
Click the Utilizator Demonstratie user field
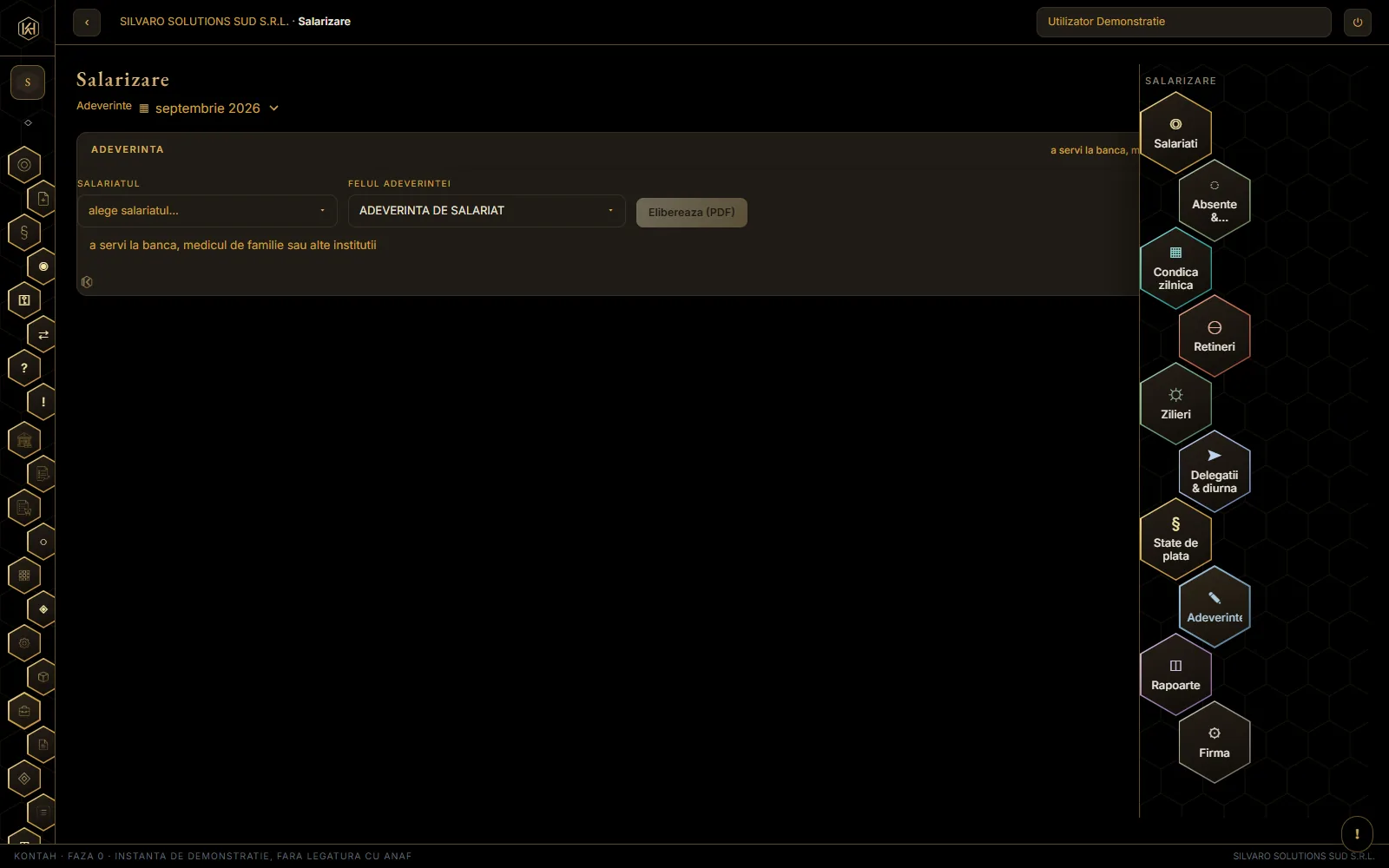click(1183, 23)
